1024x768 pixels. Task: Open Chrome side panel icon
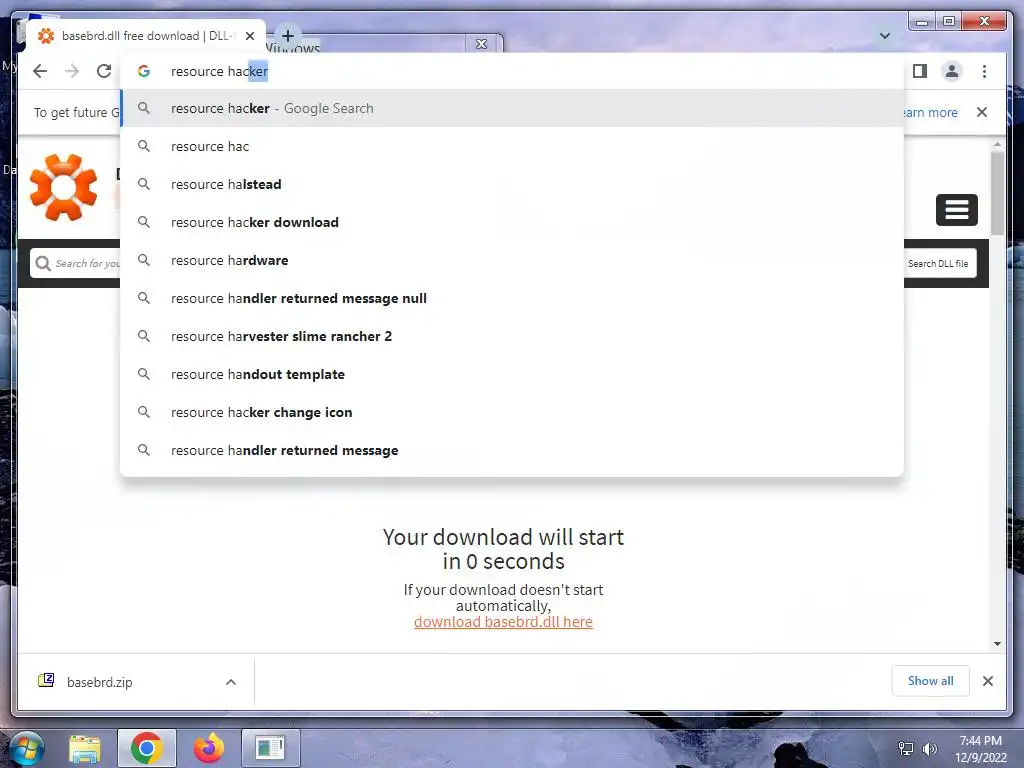(920, 71)
